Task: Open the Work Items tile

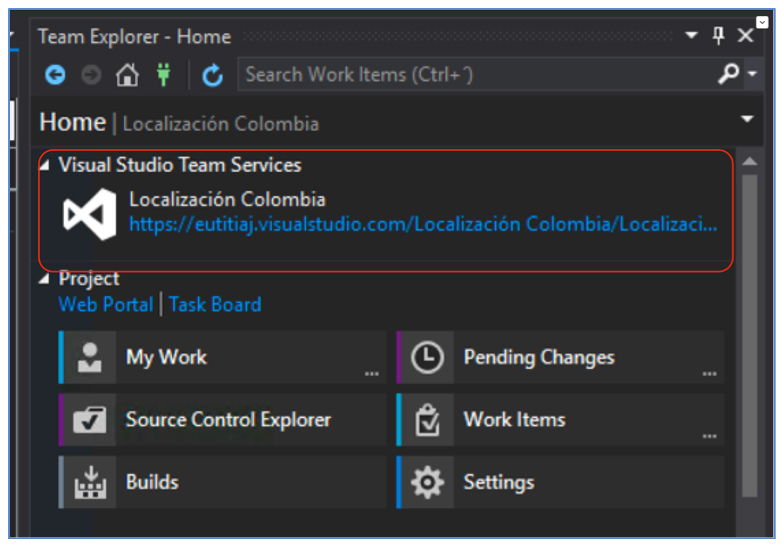Action: pyautogui.click(x=560, y=420)
